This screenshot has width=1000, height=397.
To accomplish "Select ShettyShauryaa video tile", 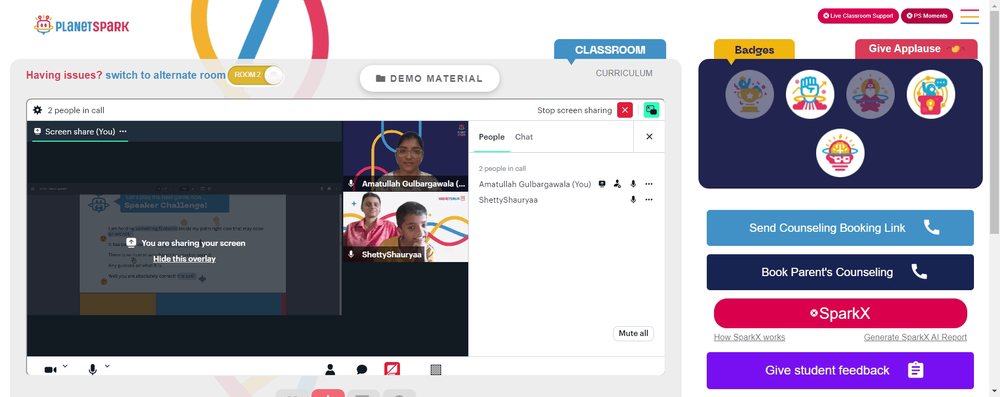I will pos(406,227).
